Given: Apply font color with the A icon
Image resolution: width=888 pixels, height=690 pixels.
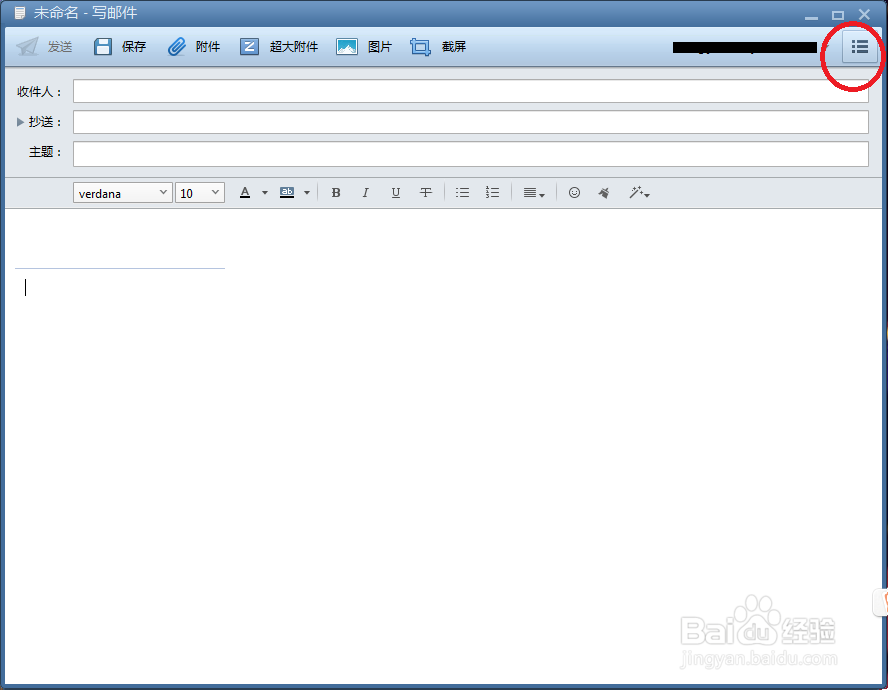Looking at the screenshot, I should (245, 193).
